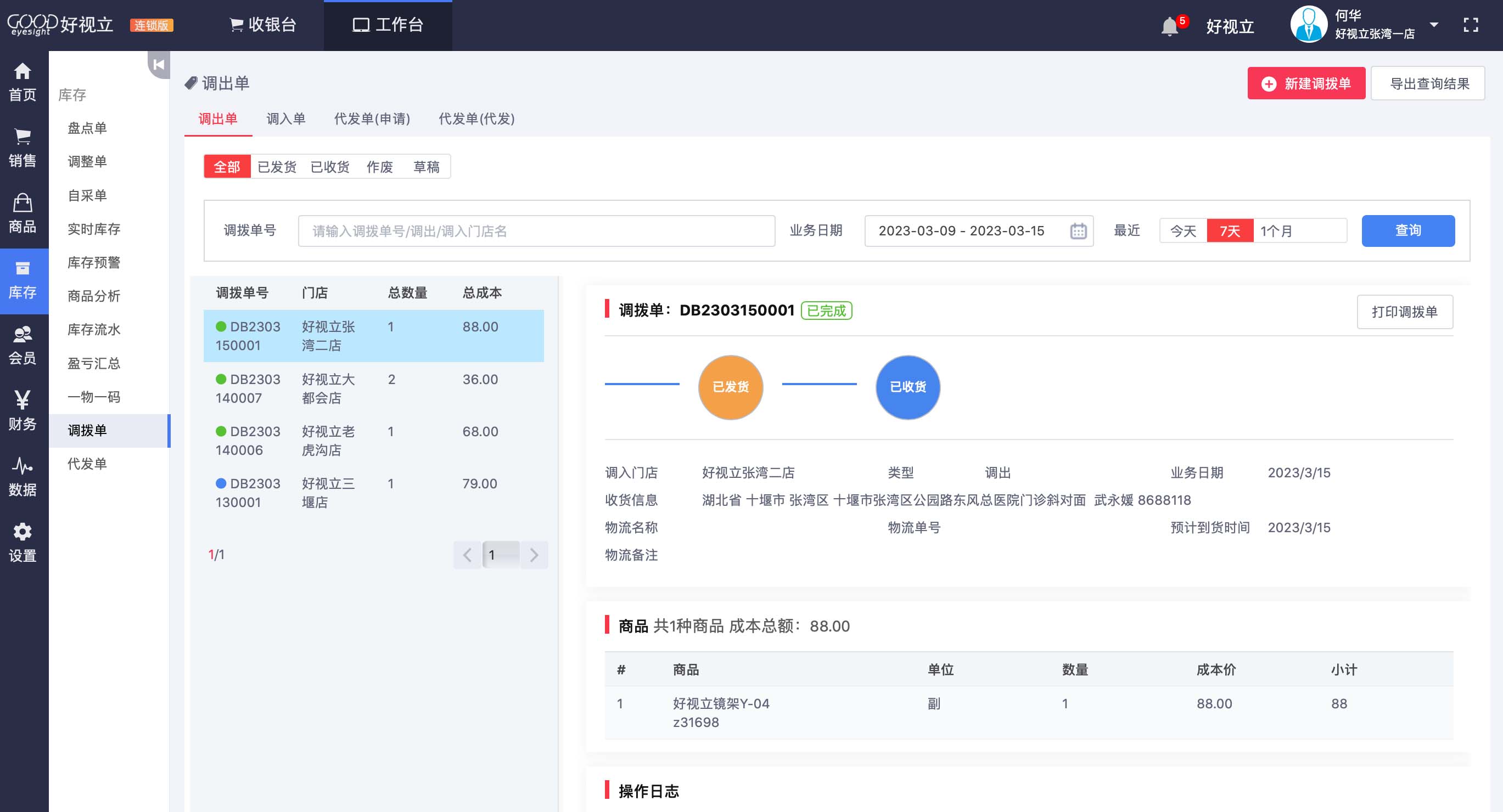Open the 数据 data sidebar icon

pos(23,478)
